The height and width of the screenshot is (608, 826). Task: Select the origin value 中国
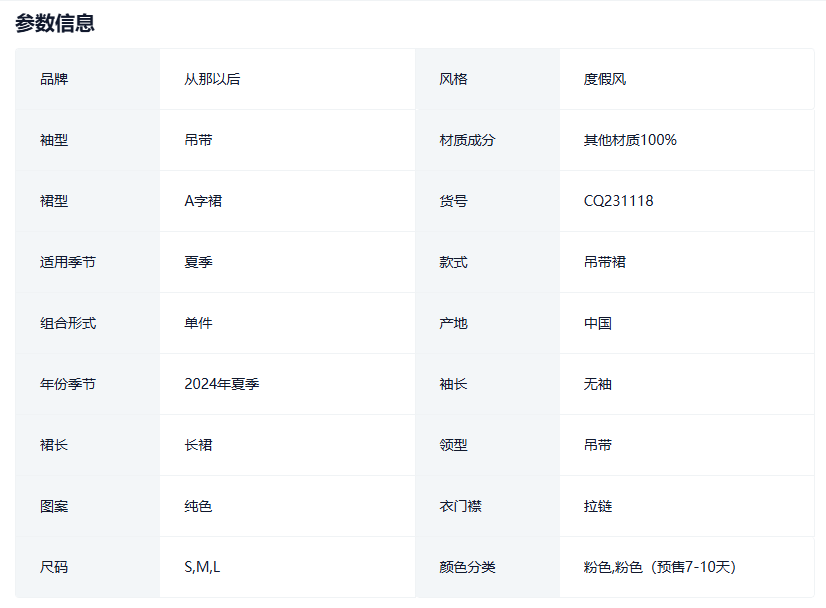coord(598,323)
